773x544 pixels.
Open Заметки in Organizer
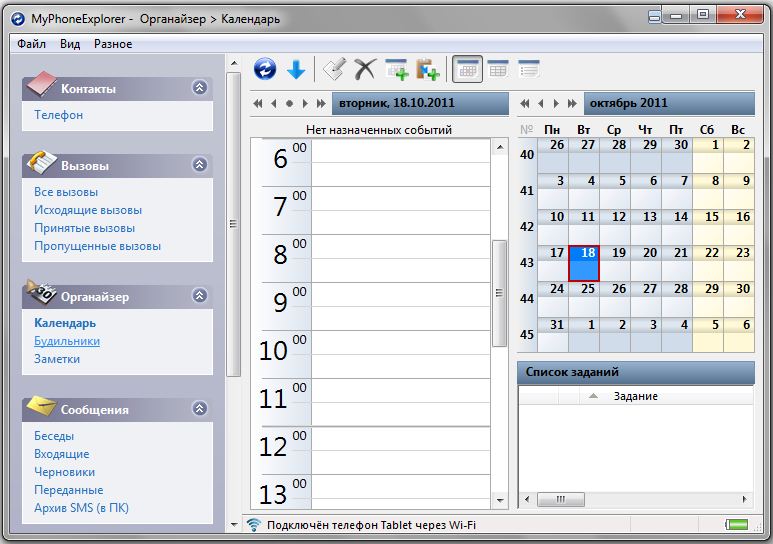tap(57, 359)
